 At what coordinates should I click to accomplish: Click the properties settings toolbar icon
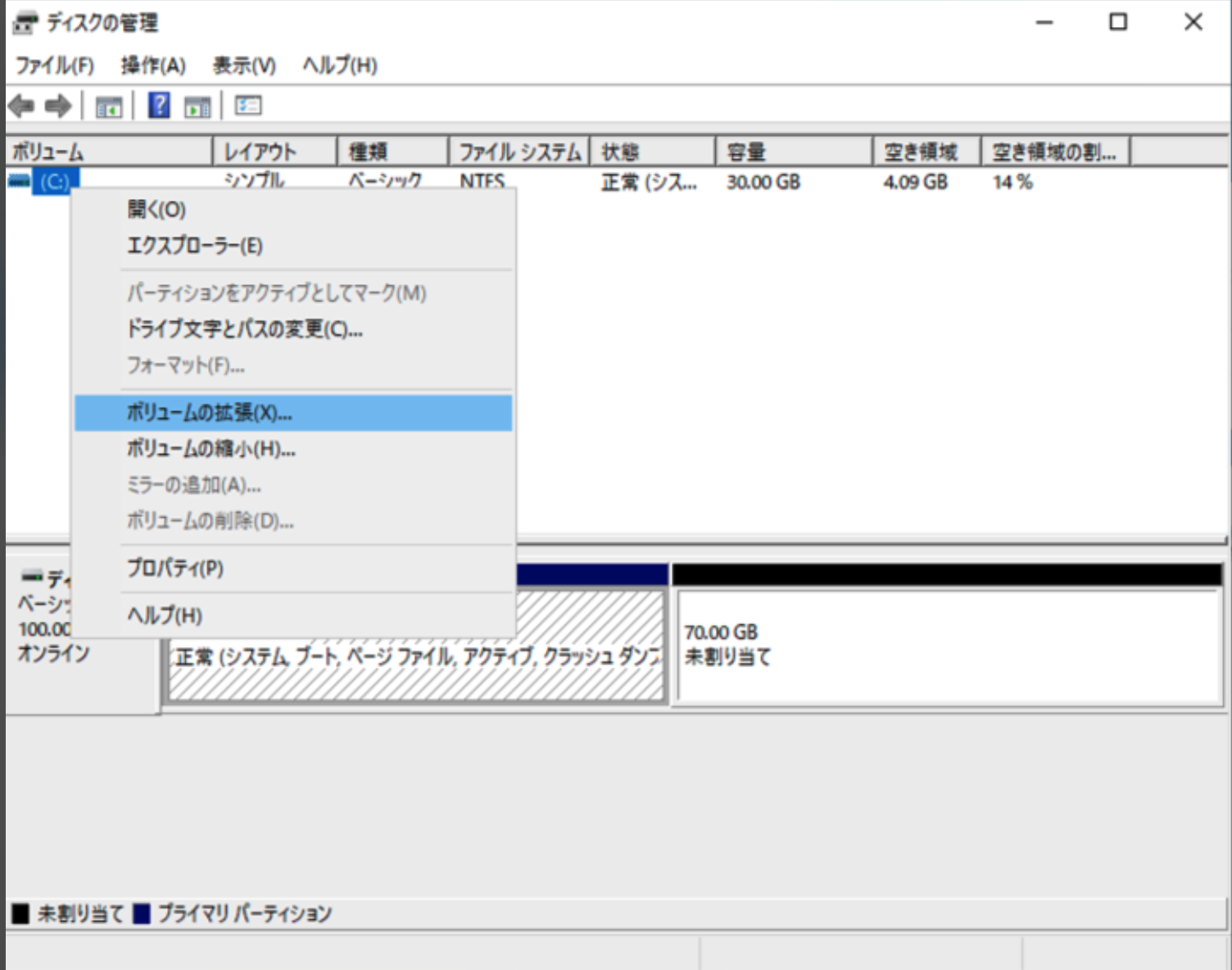(249, 104)
